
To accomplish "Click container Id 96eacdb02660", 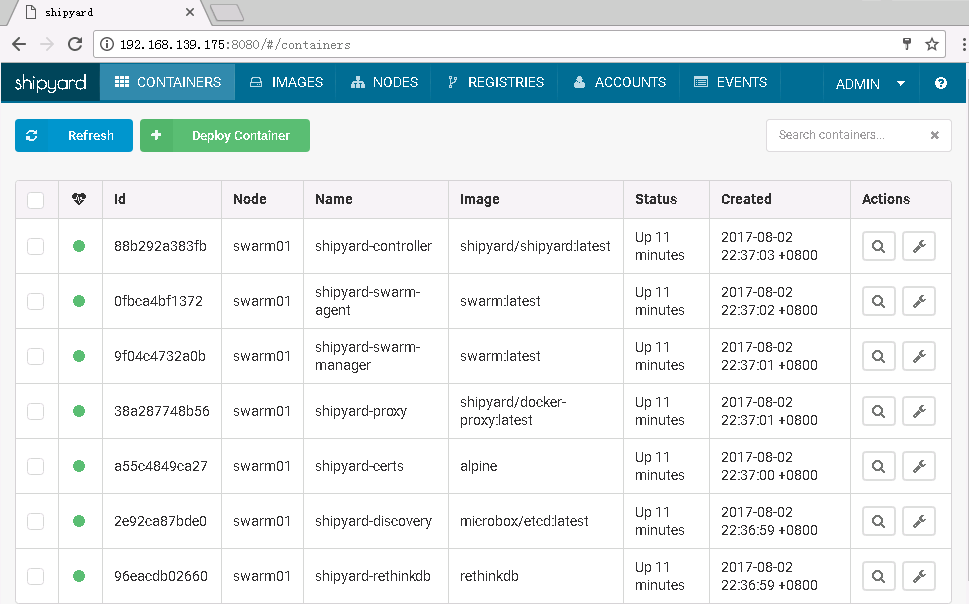I will pos(161,576).
